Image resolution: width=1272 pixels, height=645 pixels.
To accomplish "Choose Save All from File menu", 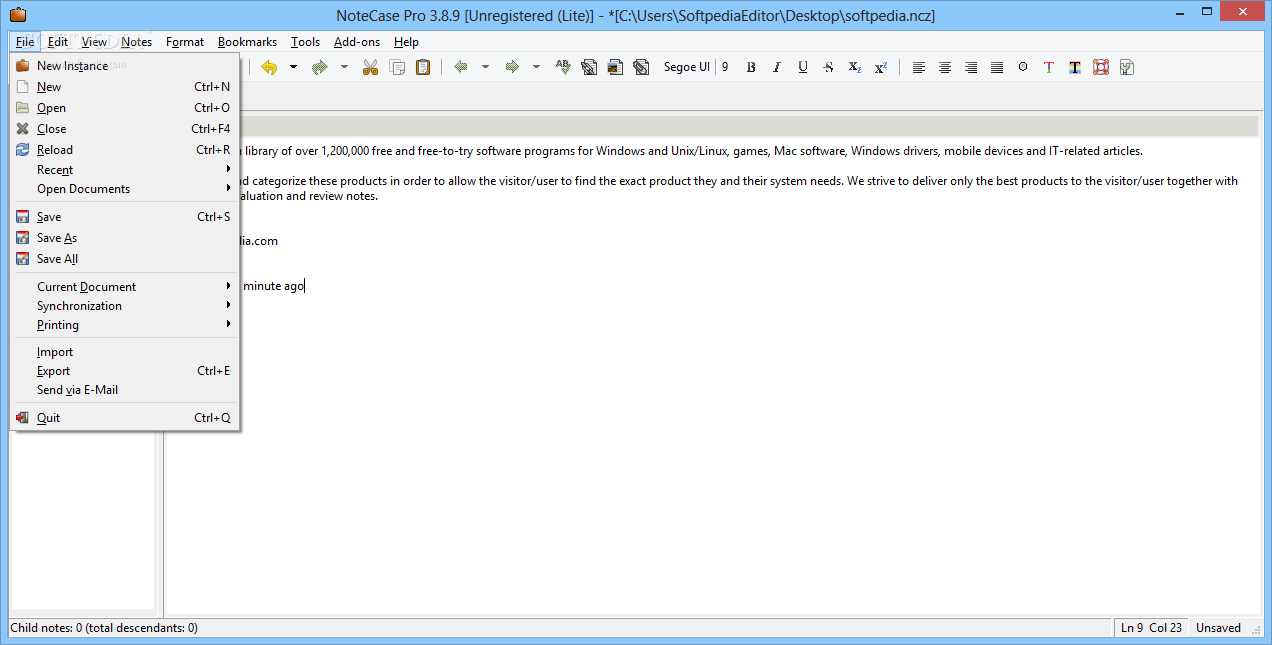I will 125,259.
